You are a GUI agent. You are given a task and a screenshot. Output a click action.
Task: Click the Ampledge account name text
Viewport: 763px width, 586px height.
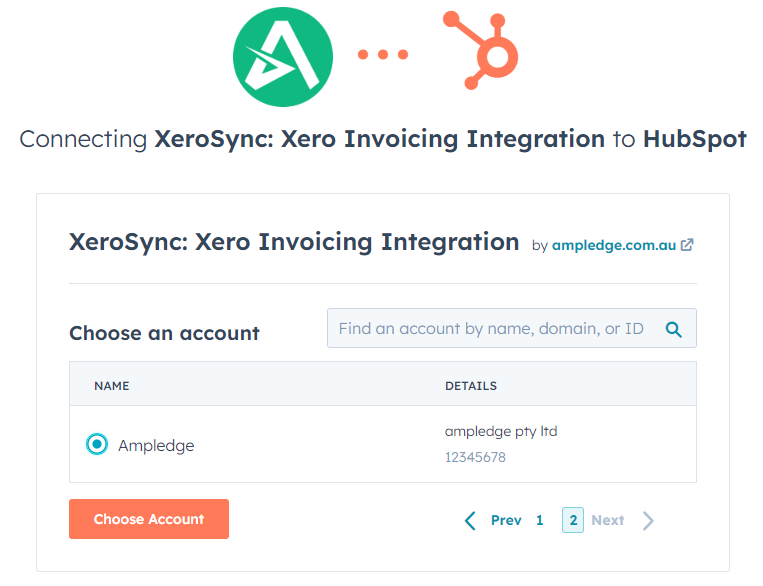coord(156,445)
